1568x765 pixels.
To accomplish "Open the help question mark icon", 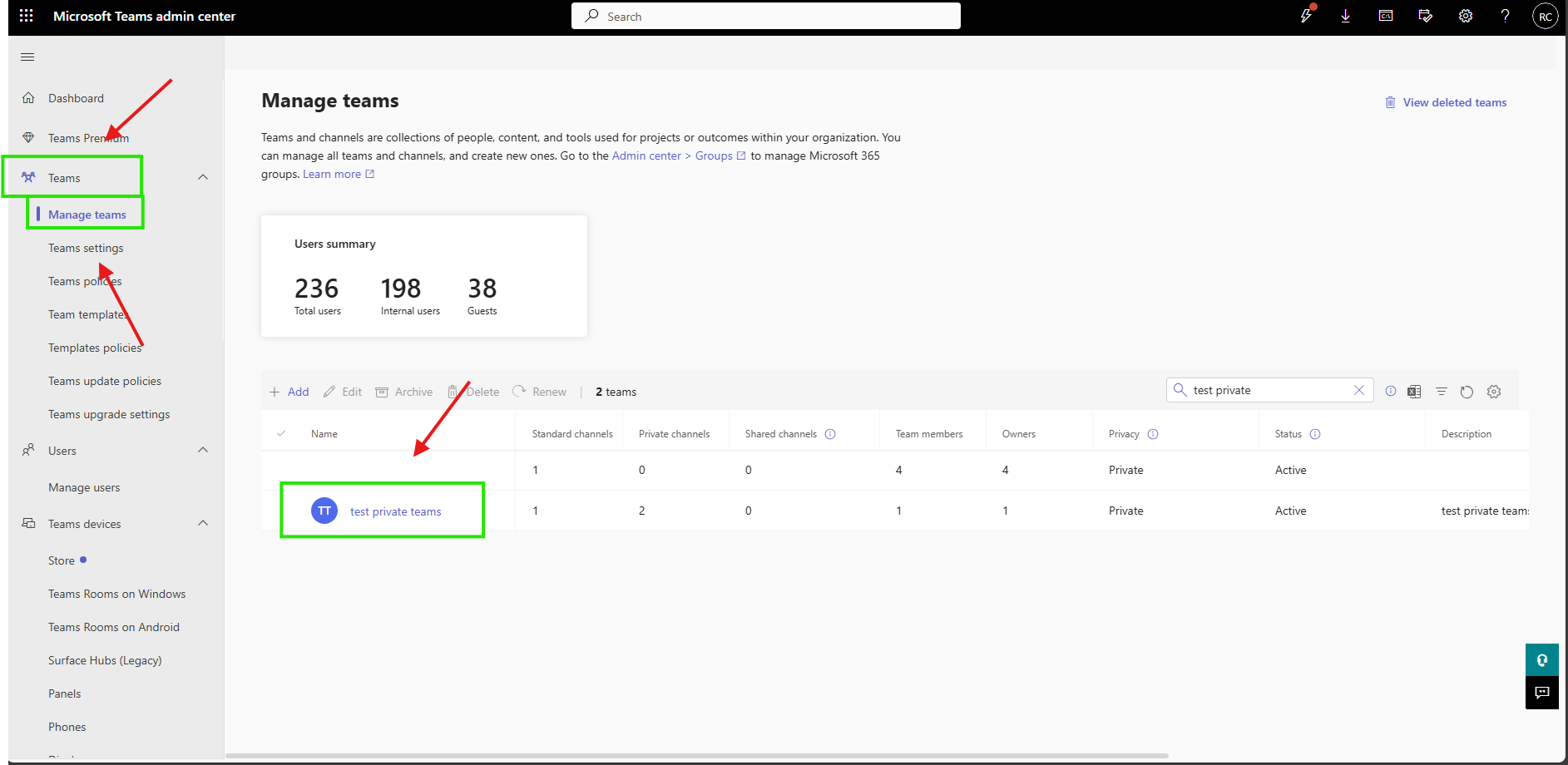I will [1506, 16].
